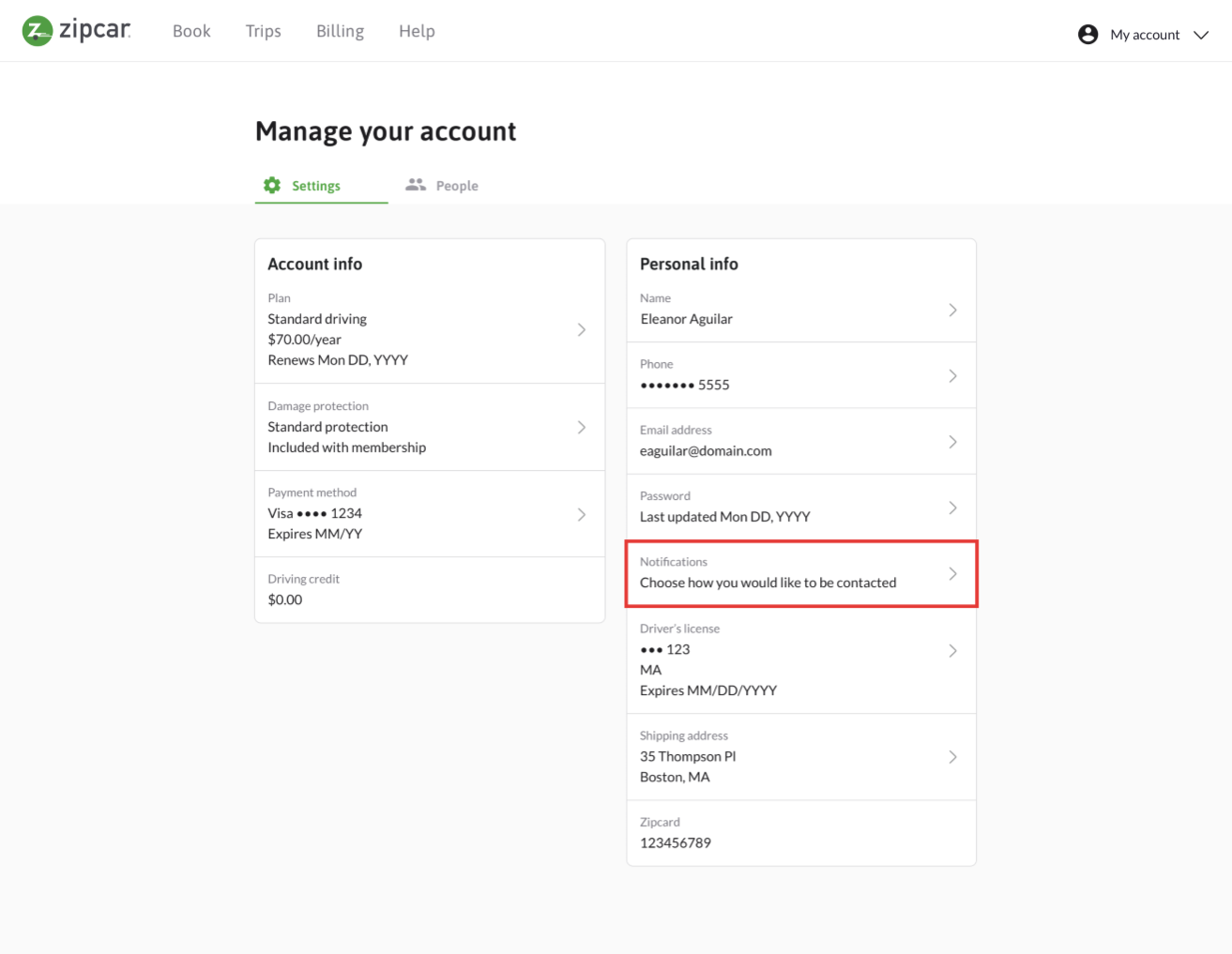Open Shipping address chevron
Screen dimensions: 1232x954
[x=952, y=756]
